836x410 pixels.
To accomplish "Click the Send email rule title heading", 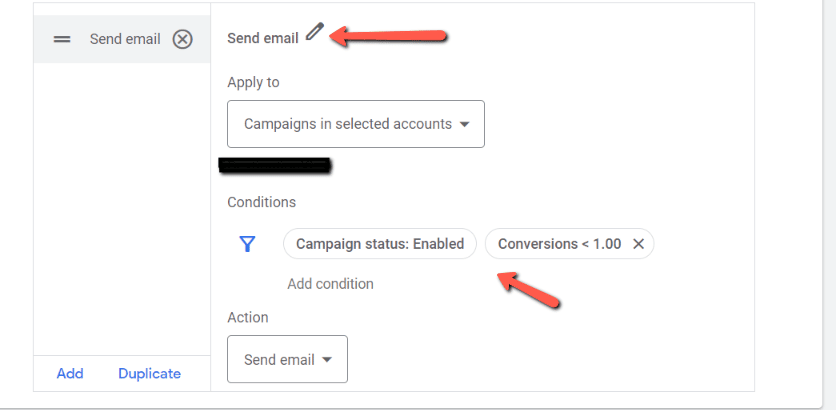I will click(263, 38).
